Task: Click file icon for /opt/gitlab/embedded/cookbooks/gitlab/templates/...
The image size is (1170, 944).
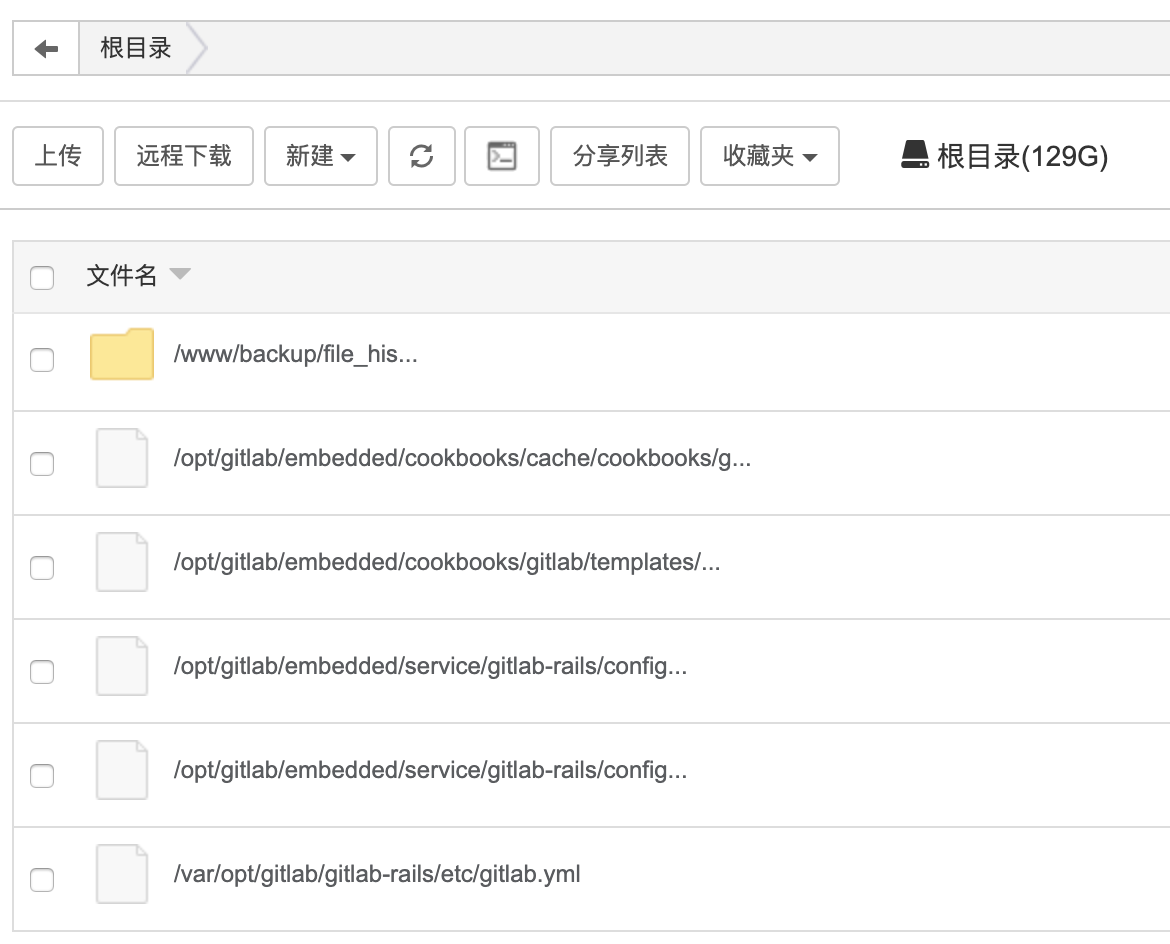Action: point(122,562)
